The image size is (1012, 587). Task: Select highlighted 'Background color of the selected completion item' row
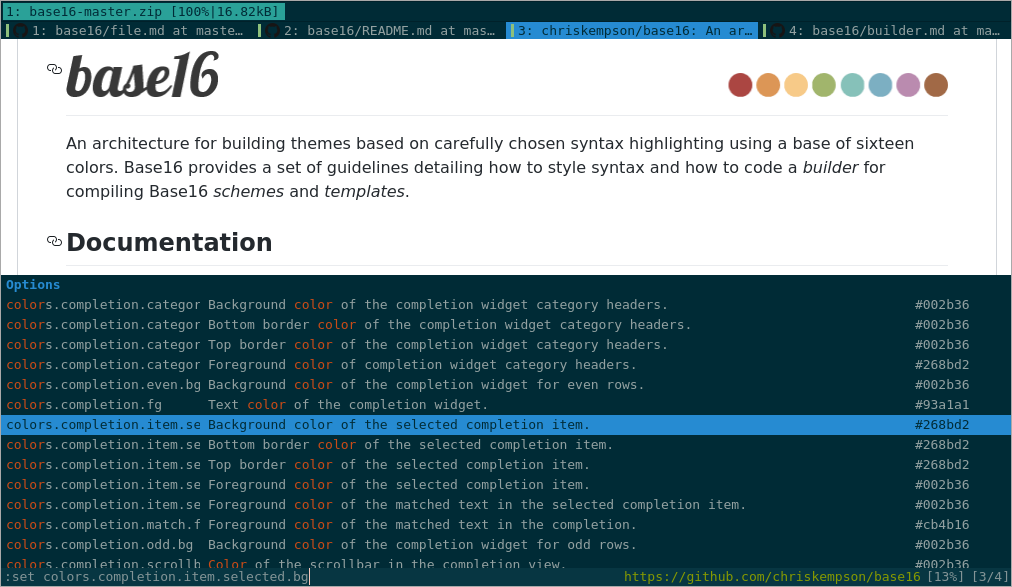(506, 424)
